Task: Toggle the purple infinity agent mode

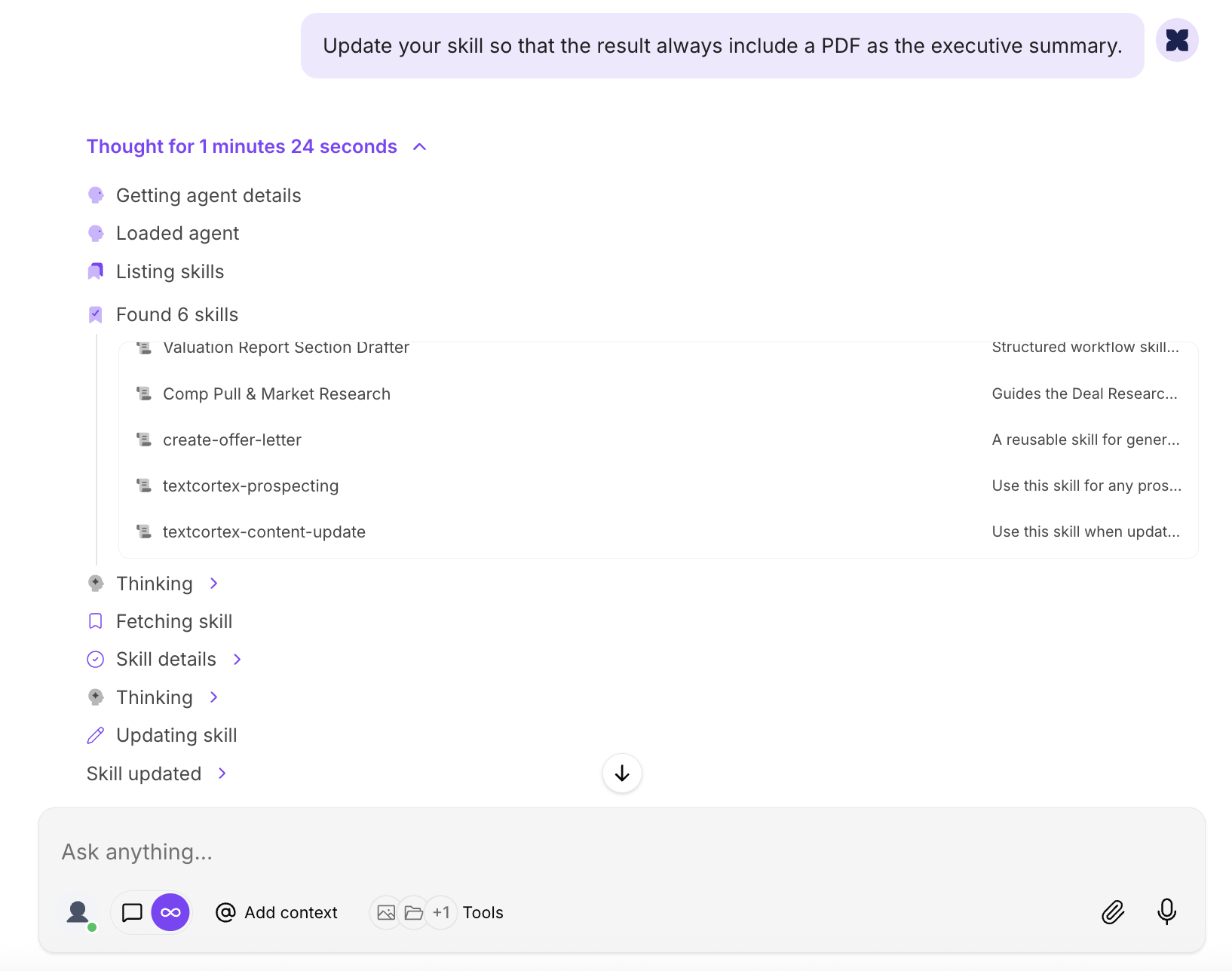Action: (x=170, y=912)
